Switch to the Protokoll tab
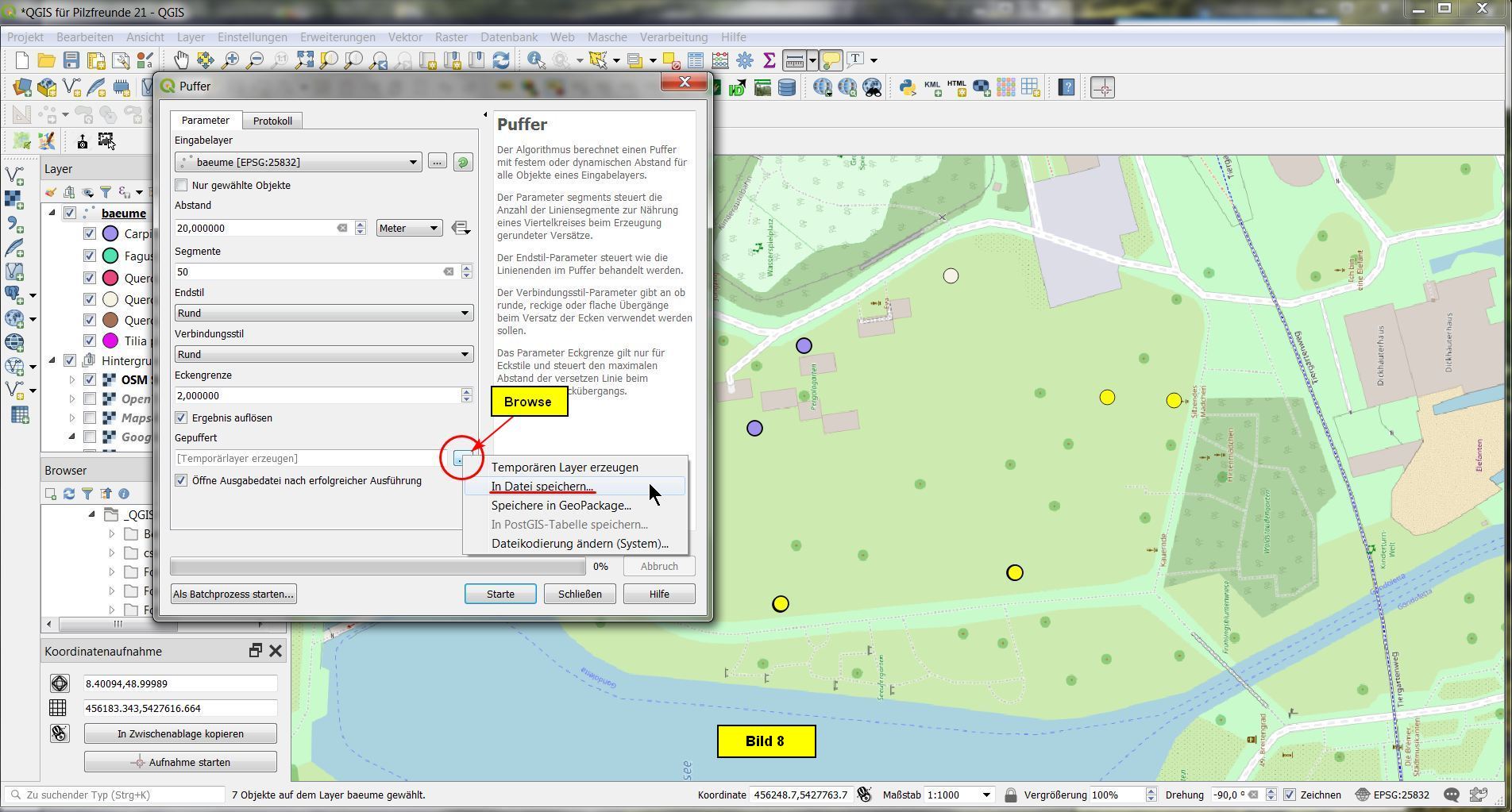The width and height of the screenshot is (1512, 812). 272,121
